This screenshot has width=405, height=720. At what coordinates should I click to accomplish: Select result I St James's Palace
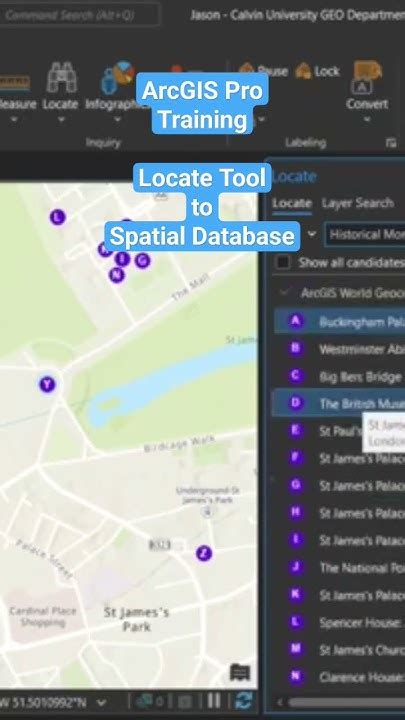339,540
